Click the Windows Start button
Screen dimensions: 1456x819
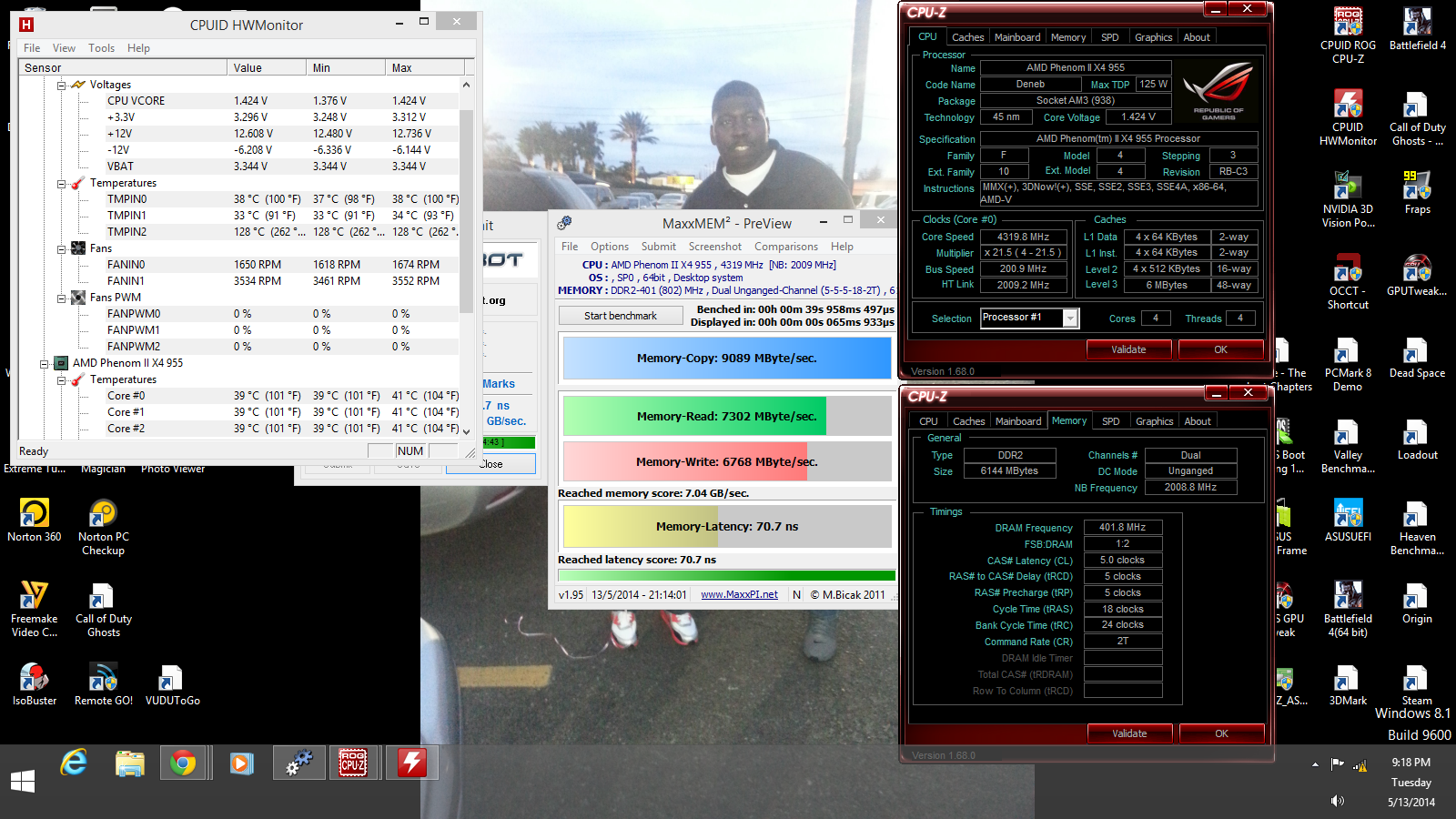(23, 781)
